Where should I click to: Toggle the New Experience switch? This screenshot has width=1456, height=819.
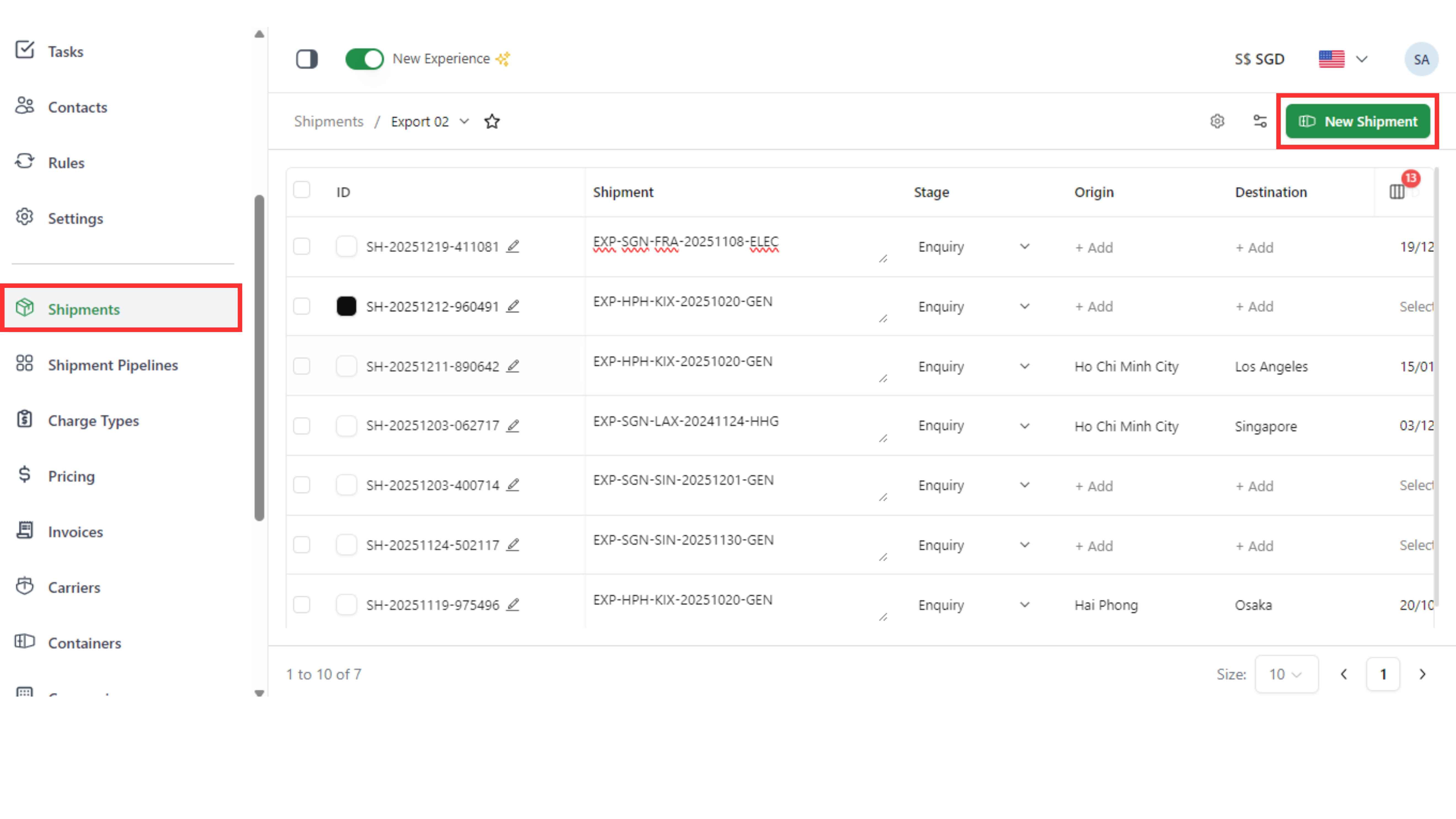pyautogui.click(x=365, y=59)
